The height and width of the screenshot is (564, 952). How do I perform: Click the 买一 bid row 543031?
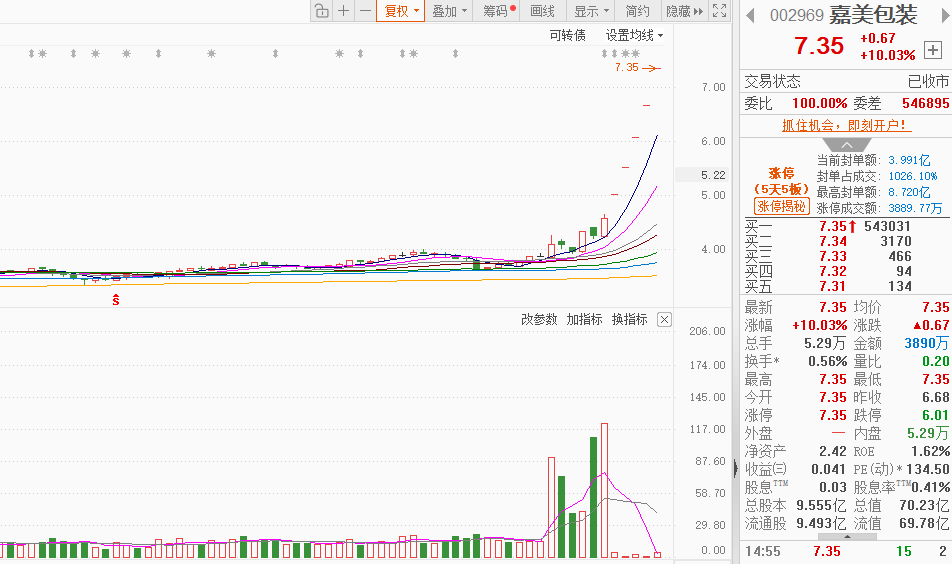(x=846, y=226)
